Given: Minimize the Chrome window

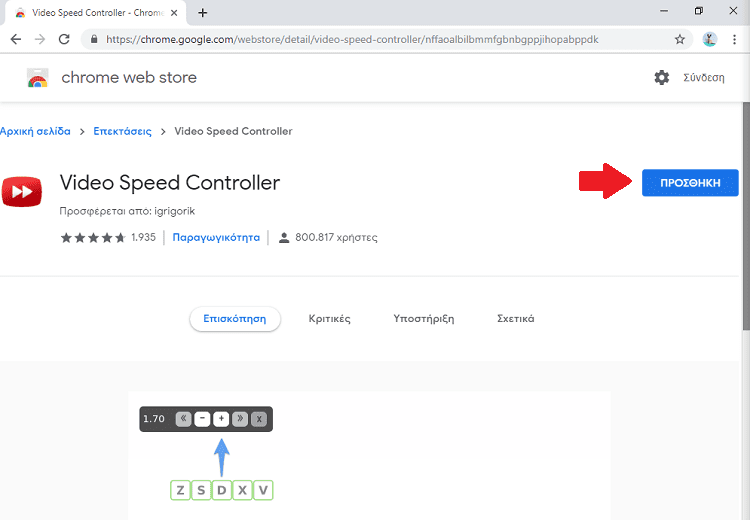Looking at the screenshot, I should tap(664, 11).
